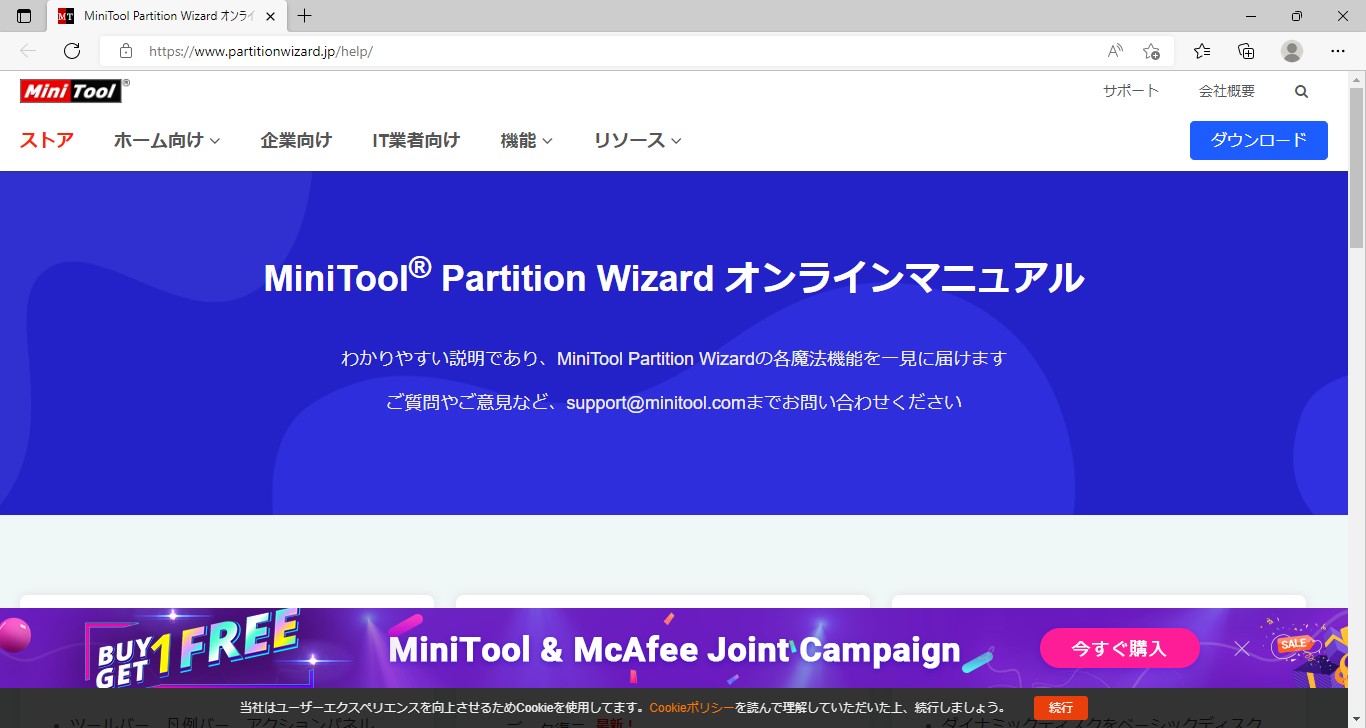Expand the リソース dropdown menu

tap(637, 141)
